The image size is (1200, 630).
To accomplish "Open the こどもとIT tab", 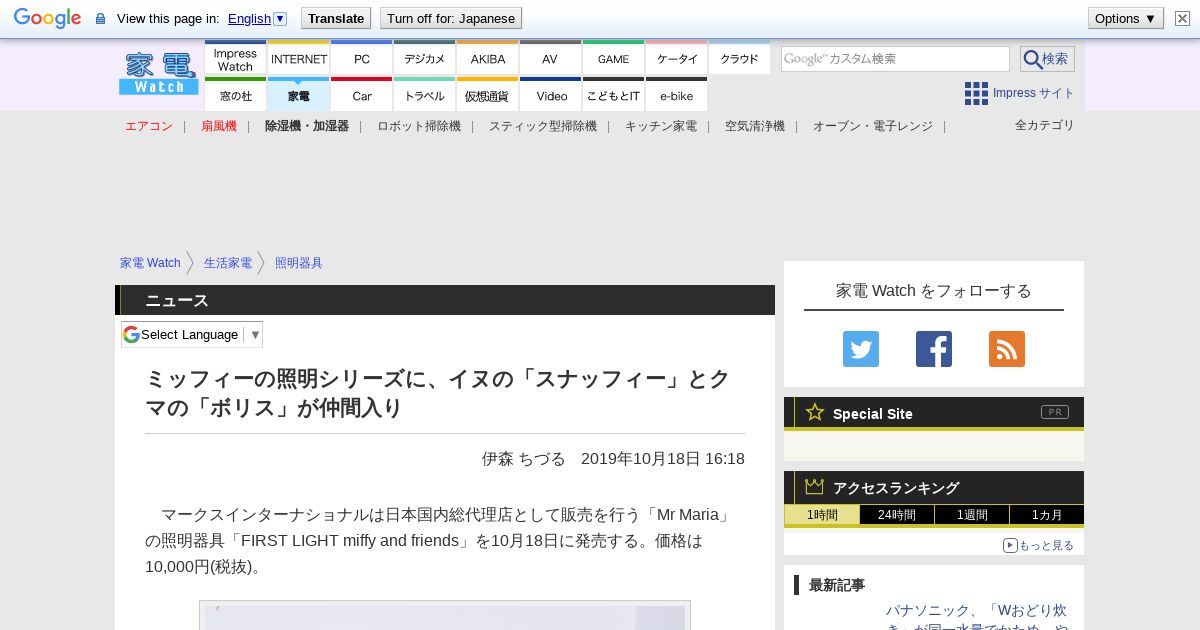I will 613,95.
